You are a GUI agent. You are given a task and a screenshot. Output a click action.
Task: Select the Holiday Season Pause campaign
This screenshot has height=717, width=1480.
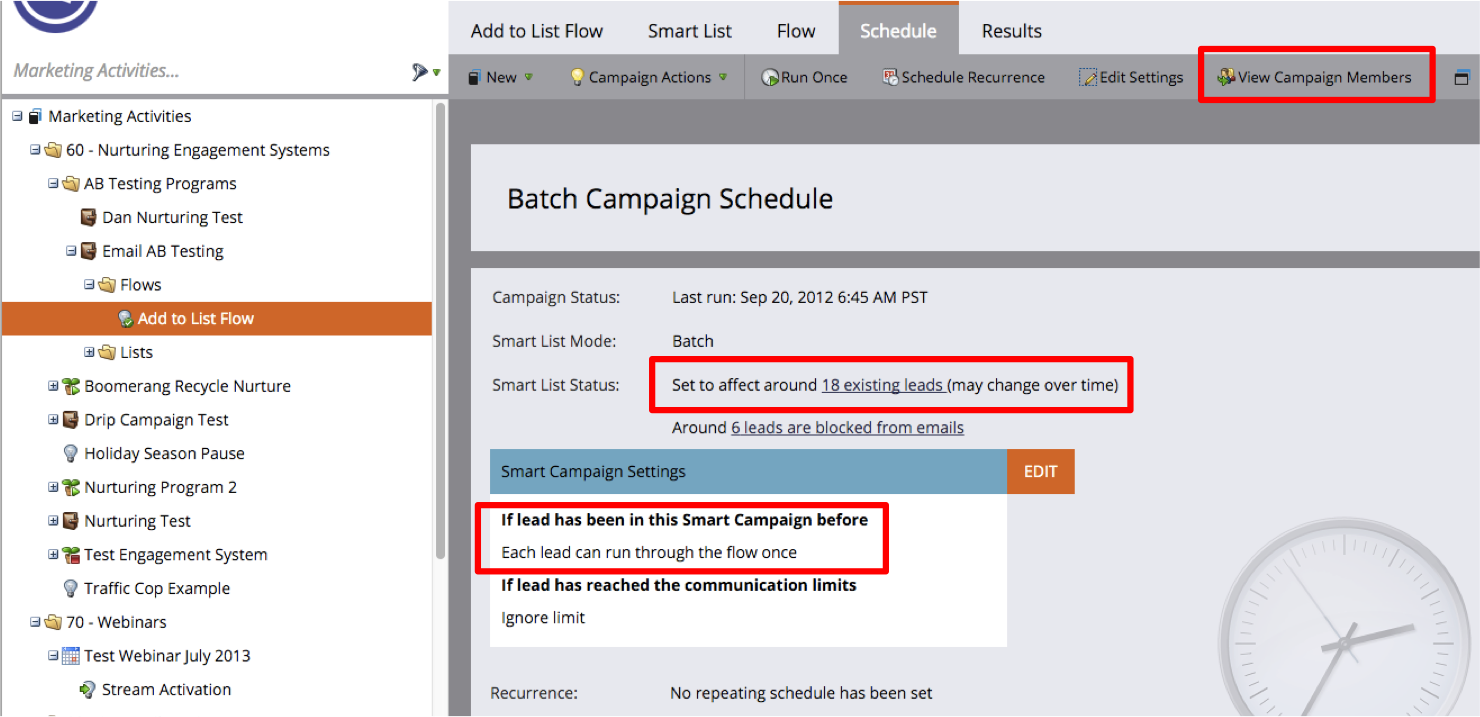pos(164,454)
